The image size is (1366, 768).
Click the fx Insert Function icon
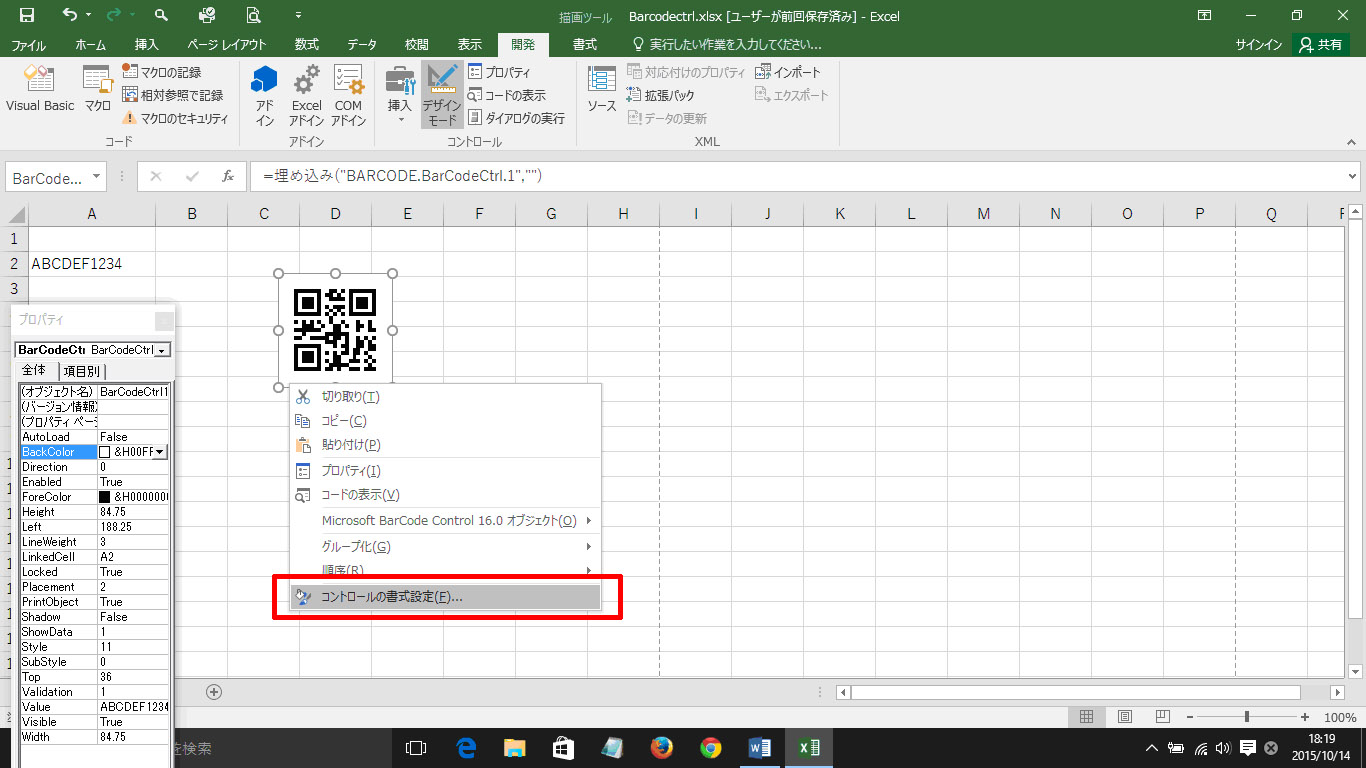tap(227, 177)
